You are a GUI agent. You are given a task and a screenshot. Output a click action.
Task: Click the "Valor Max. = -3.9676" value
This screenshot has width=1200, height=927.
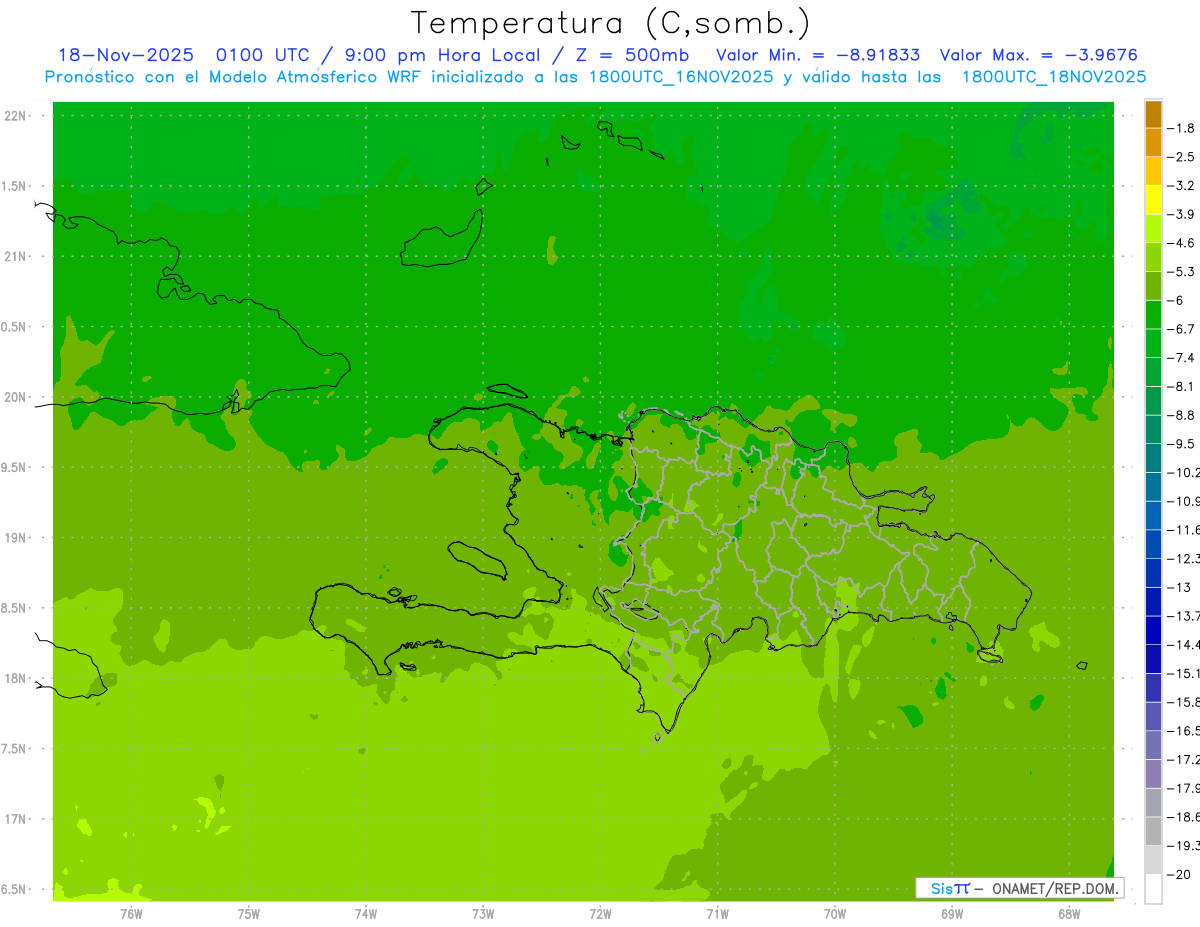pyautogui.click(x=1038, y=55)
